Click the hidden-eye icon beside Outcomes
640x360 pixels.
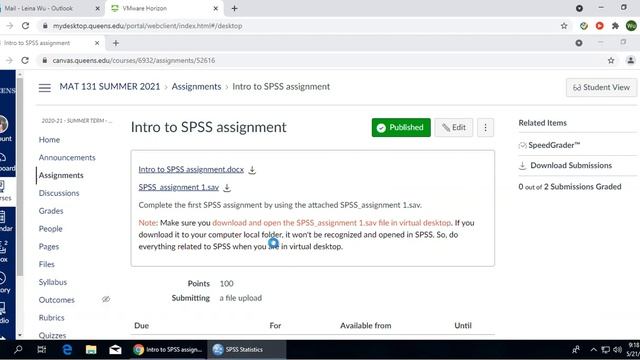coord(106,300)
